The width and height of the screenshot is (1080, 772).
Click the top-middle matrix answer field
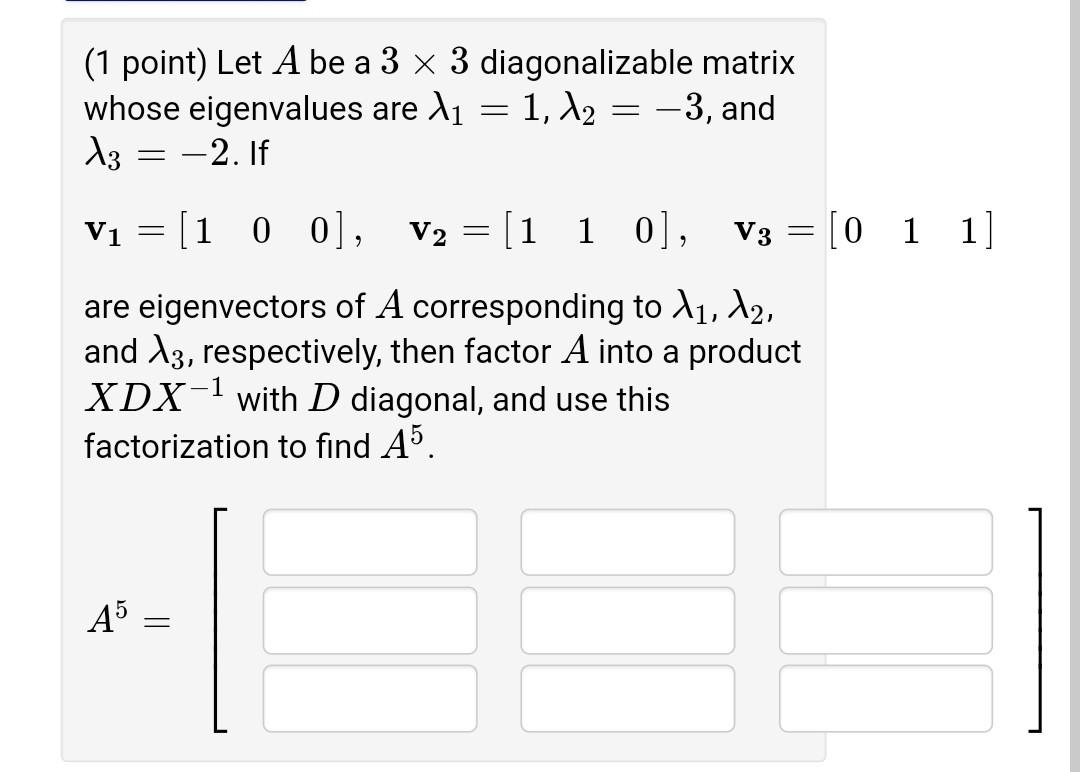tap(627, 541)
